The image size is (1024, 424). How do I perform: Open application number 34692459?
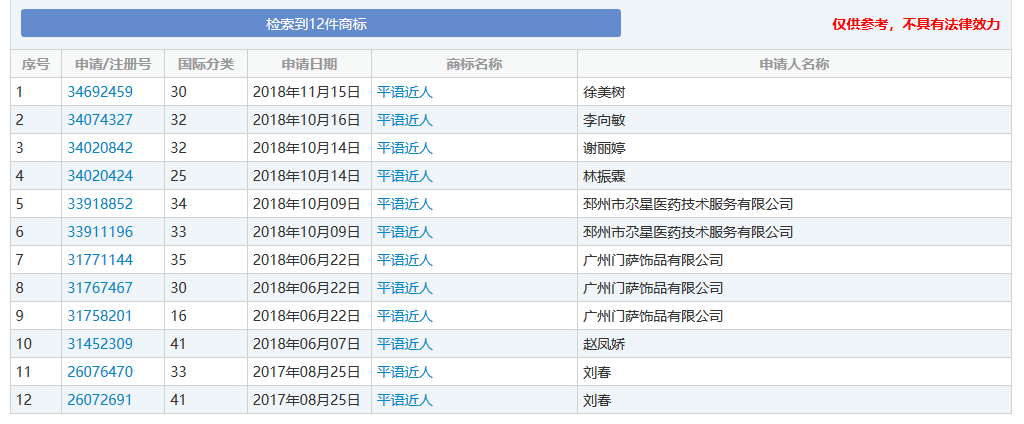point(100,93)
